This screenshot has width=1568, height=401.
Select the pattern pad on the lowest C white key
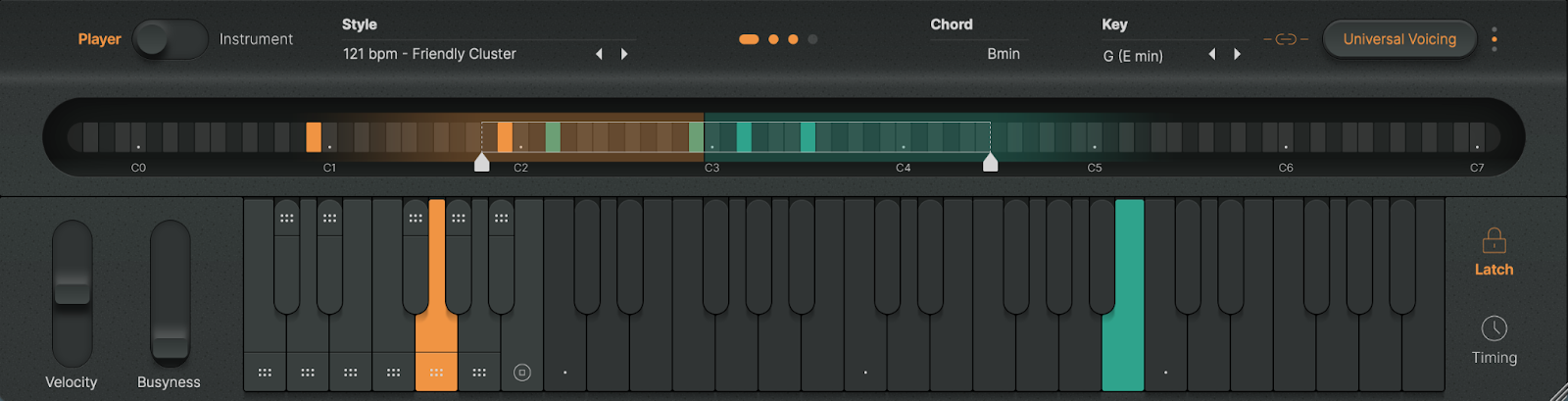pyautogui.click(x=265, y=373)
